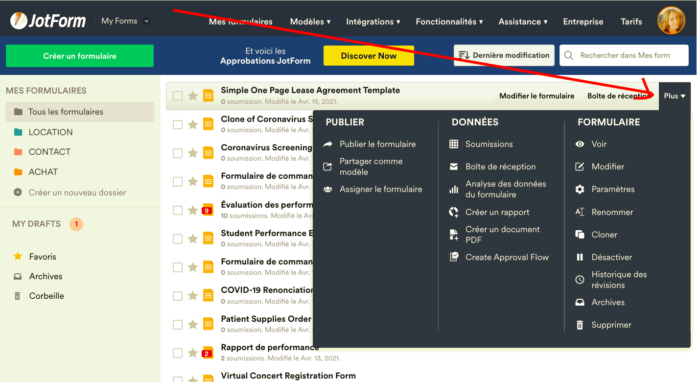Click the Assigner le formulaire icon
Image resolution: width=700 pixels, height=382 pixels.
tap(328, 189)
